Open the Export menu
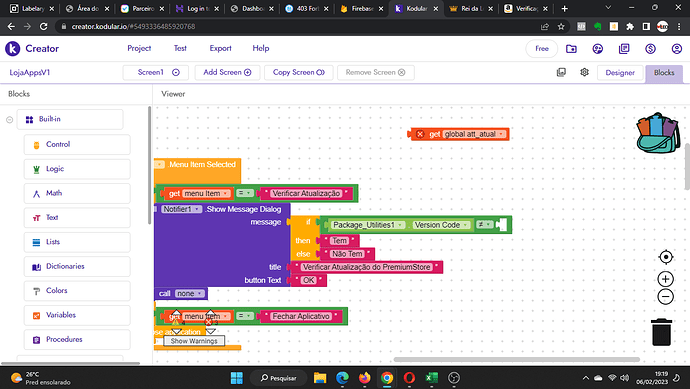The width and height of the screenshot is (690, 389). tap(220, 48)
